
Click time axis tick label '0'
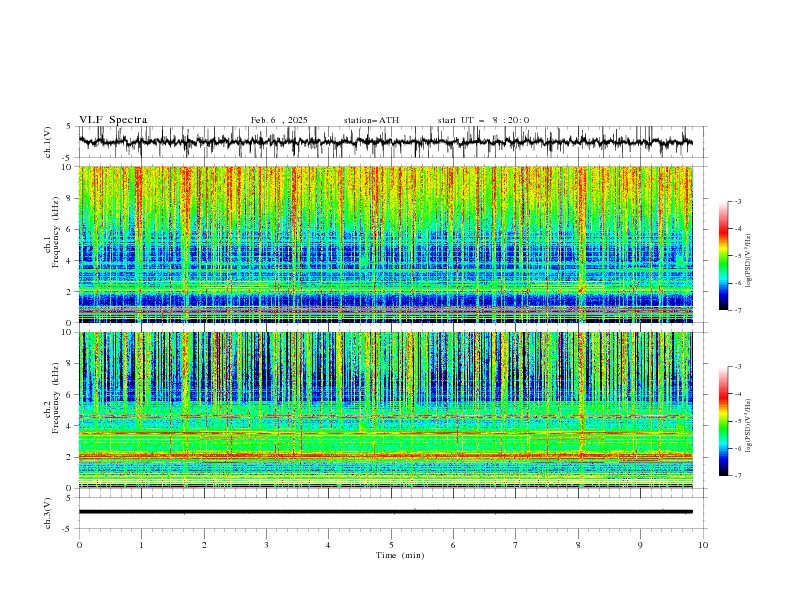79,545
